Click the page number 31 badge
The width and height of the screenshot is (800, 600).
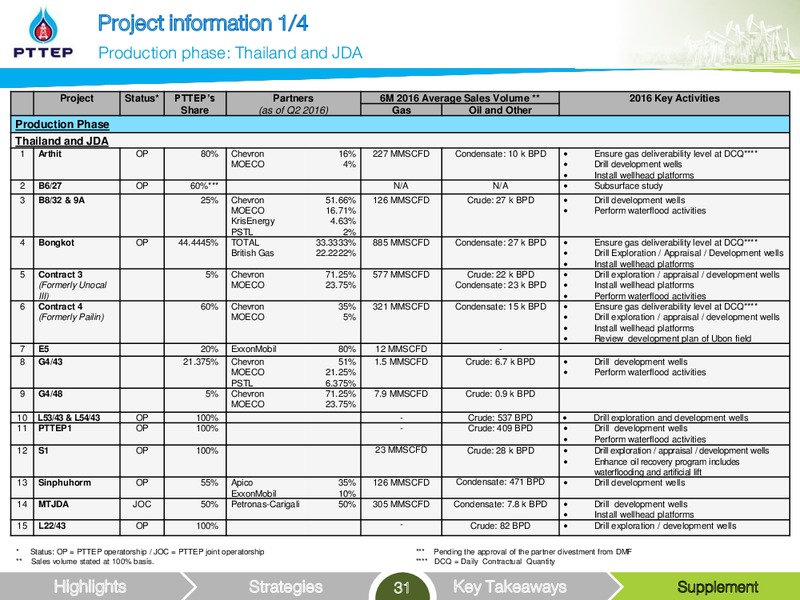[x=402, y=588]
